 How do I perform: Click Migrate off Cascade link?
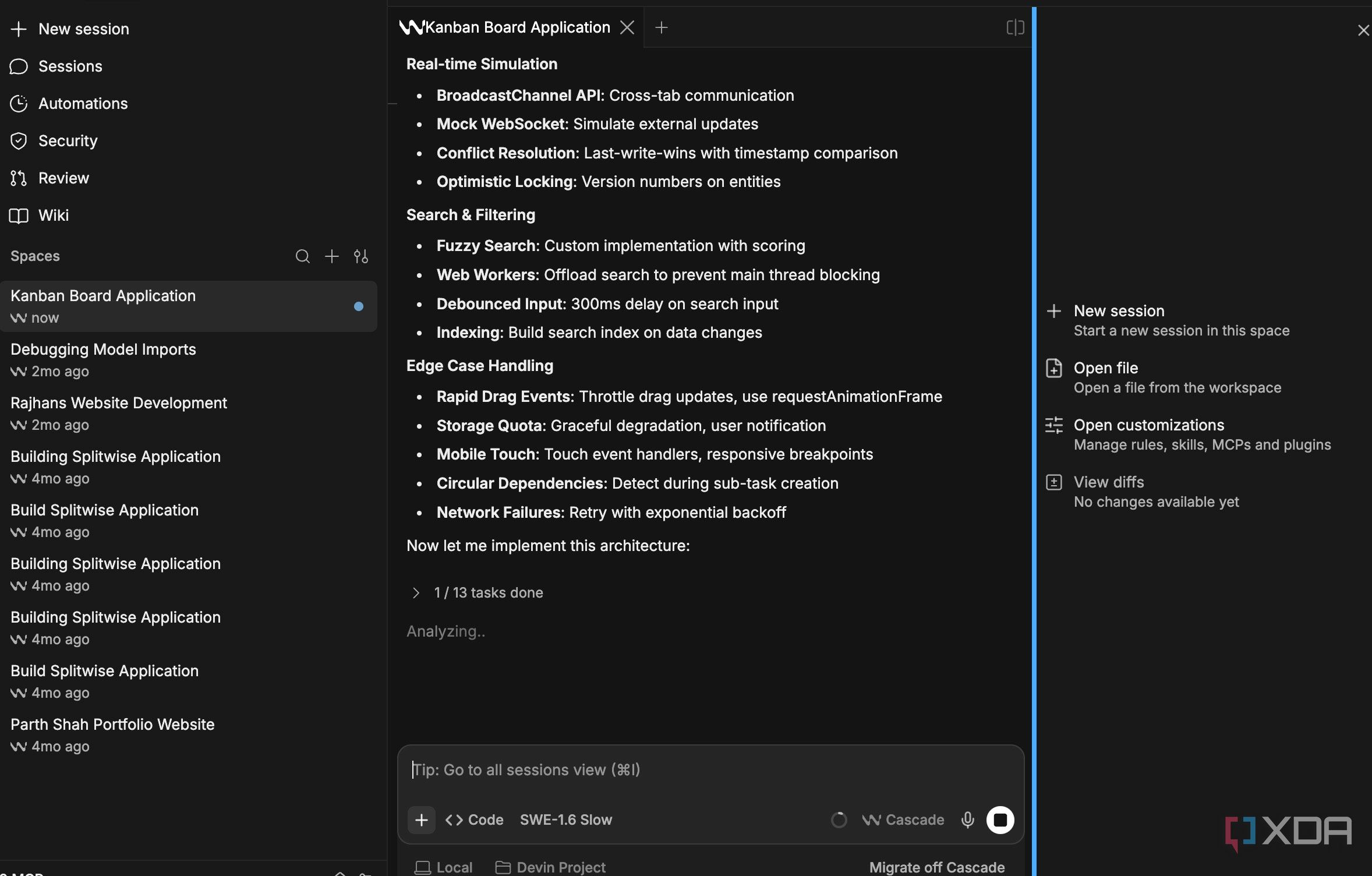coord(937,867)
